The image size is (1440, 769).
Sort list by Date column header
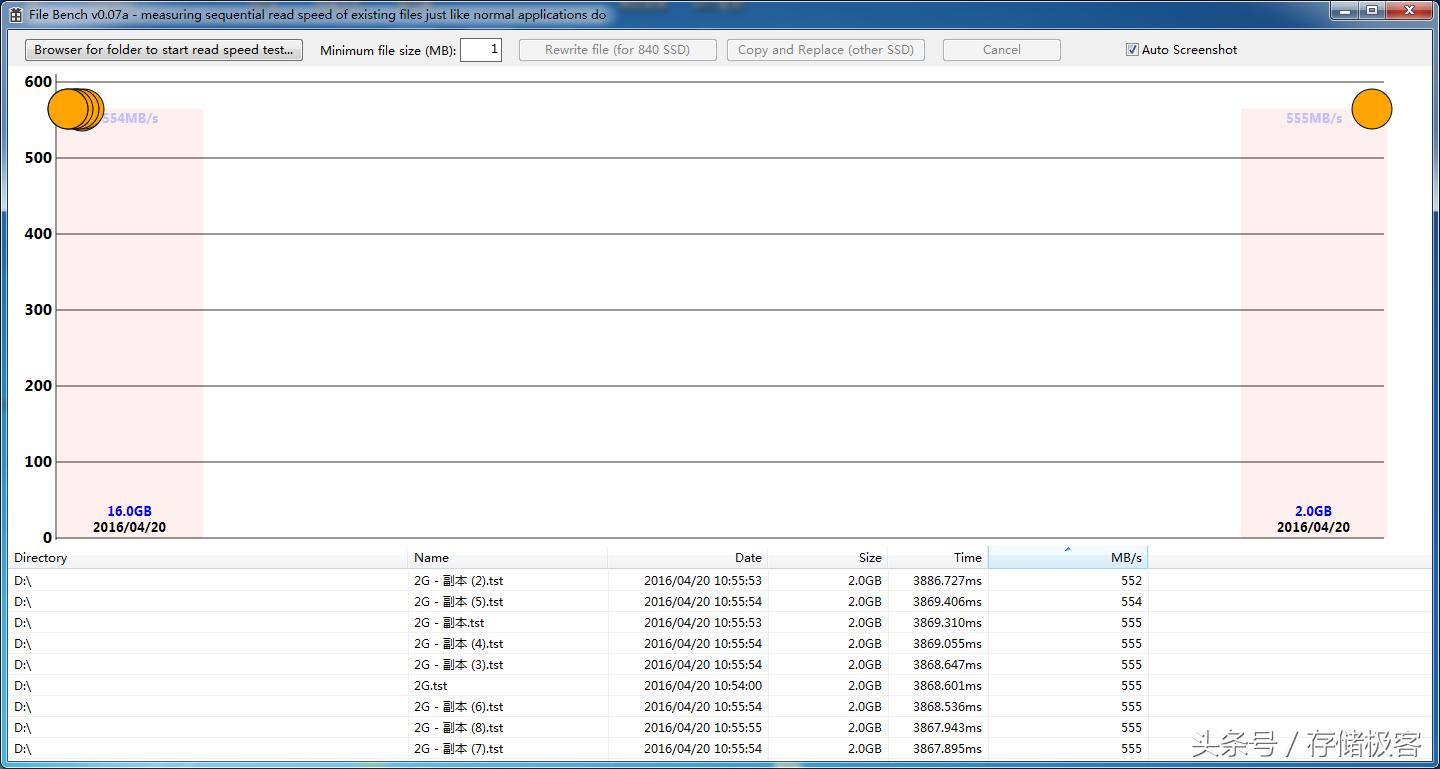[x=688, y=557]
